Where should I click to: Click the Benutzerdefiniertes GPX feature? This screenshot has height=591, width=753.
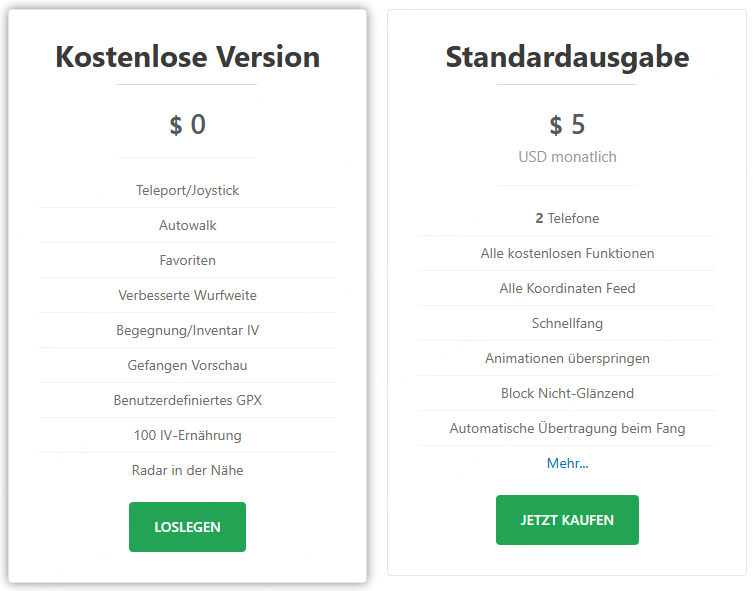(187, 400)
